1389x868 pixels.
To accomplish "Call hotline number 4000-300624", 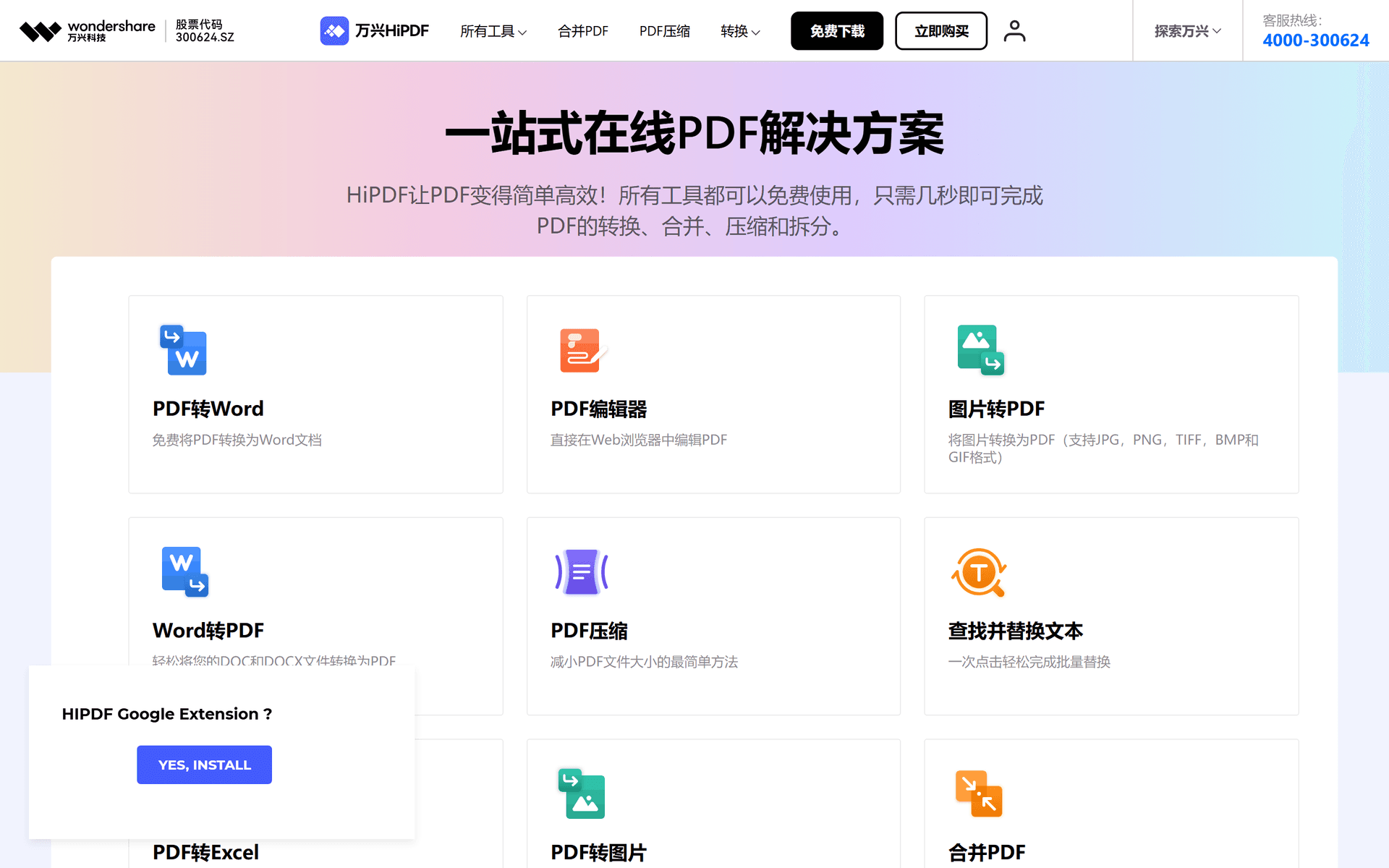I will point(1316,41).
